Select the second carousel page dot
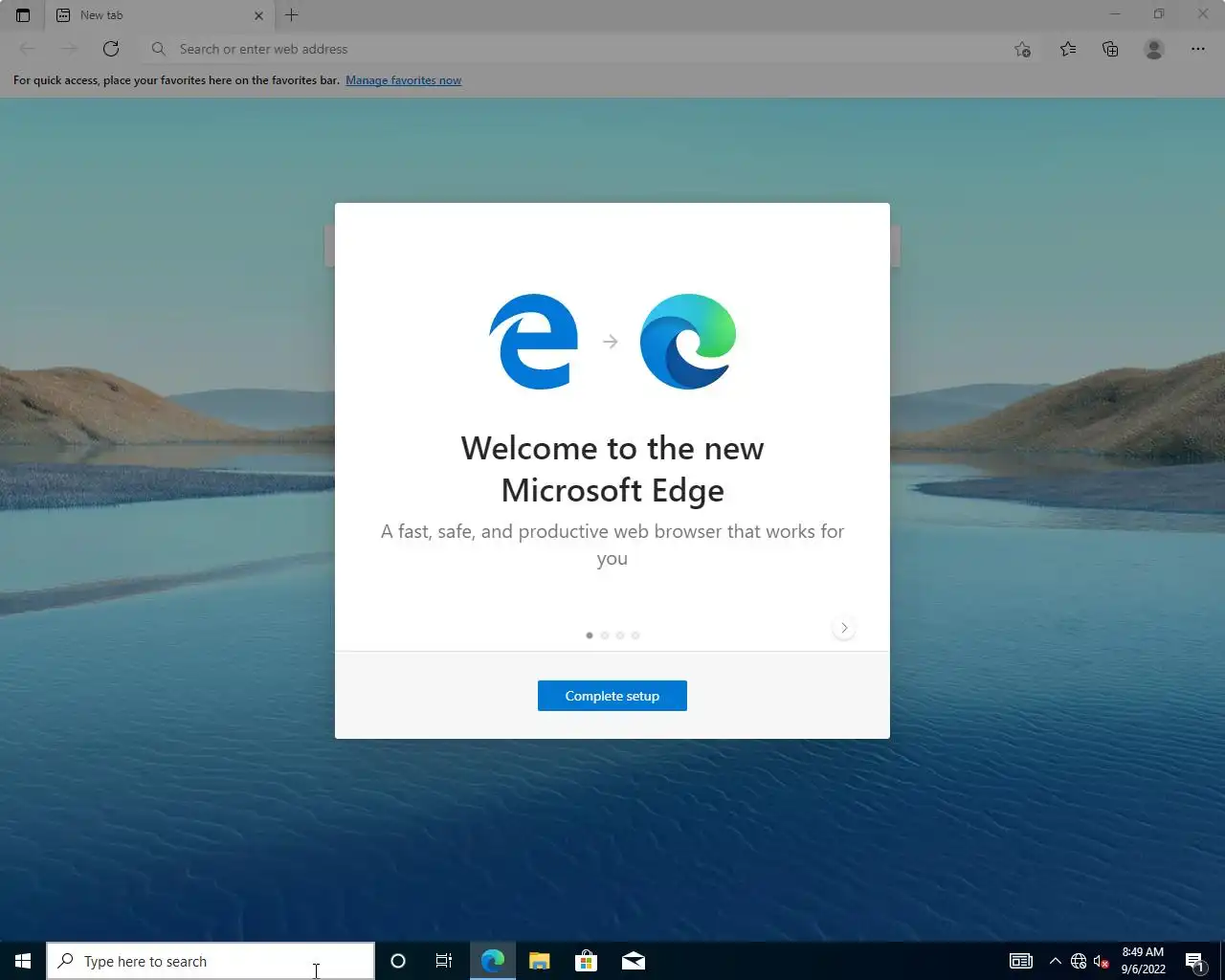 click(x=605, y=635)
